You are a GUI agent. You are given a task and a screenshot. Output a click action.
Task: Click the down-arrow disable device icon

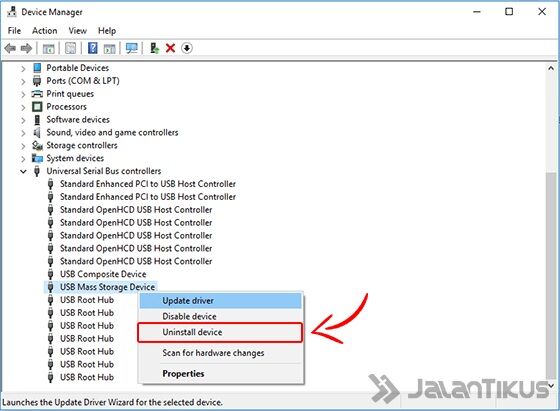pyautogui.click(x=187, y=48)
